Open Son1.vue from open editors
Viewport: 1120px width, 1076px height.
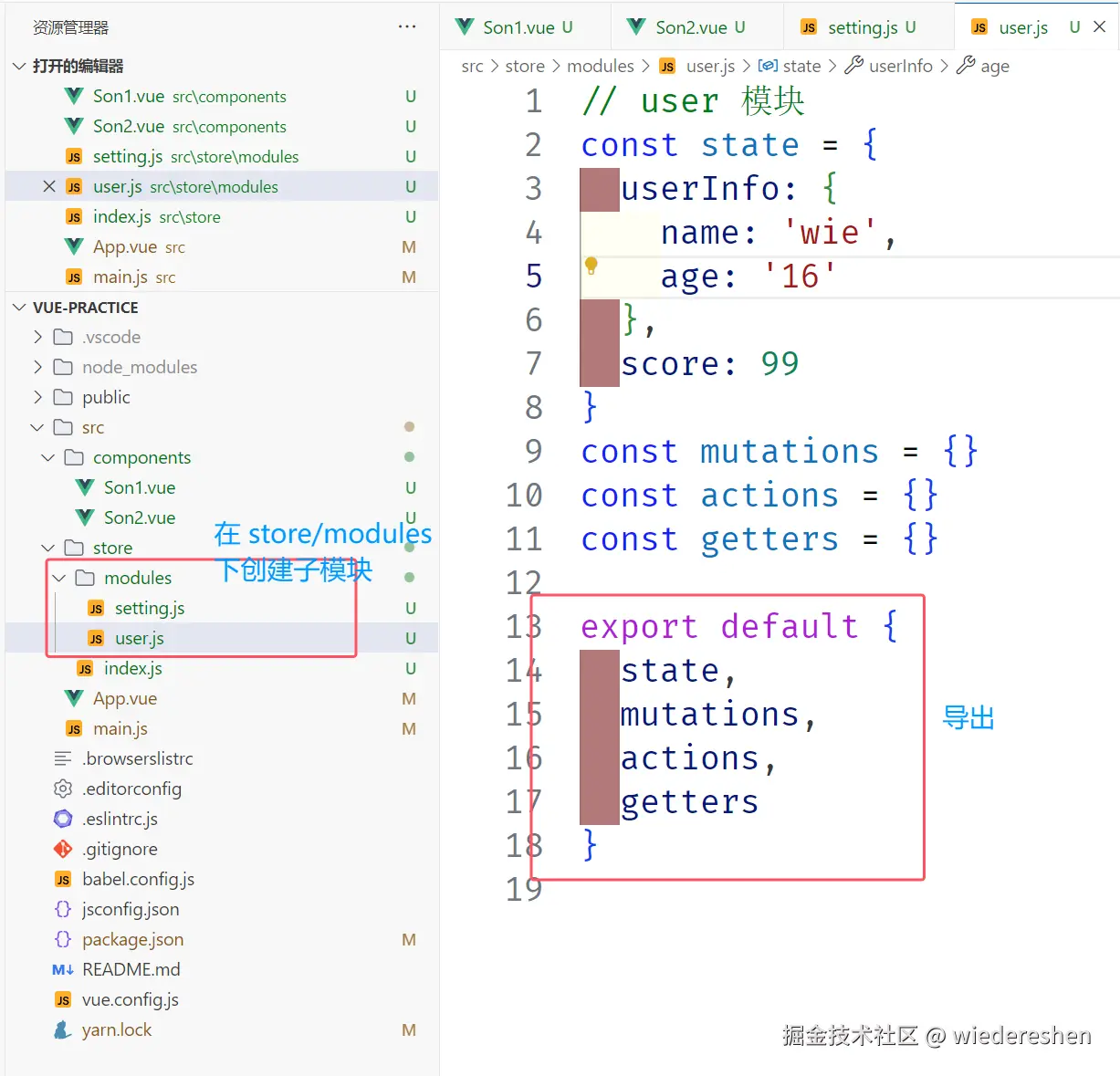click(222, 96)
